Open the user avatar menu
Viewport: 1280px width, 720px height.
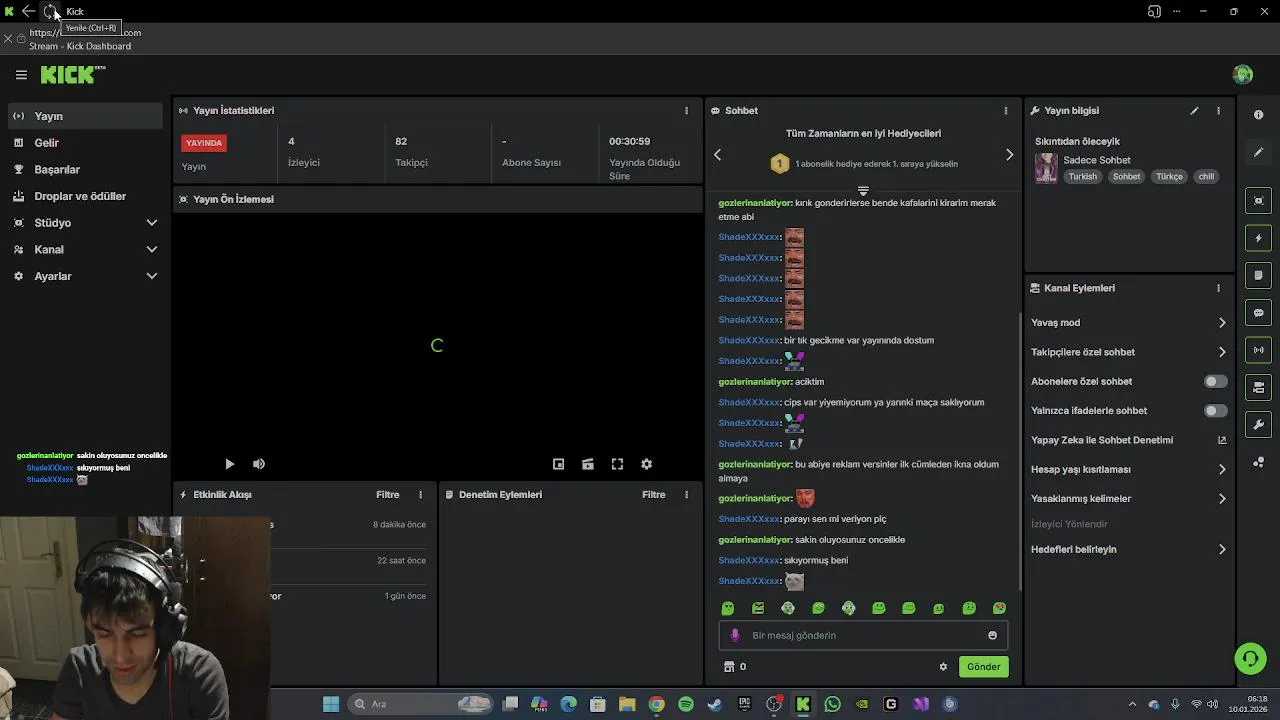tap(1243, 75)
